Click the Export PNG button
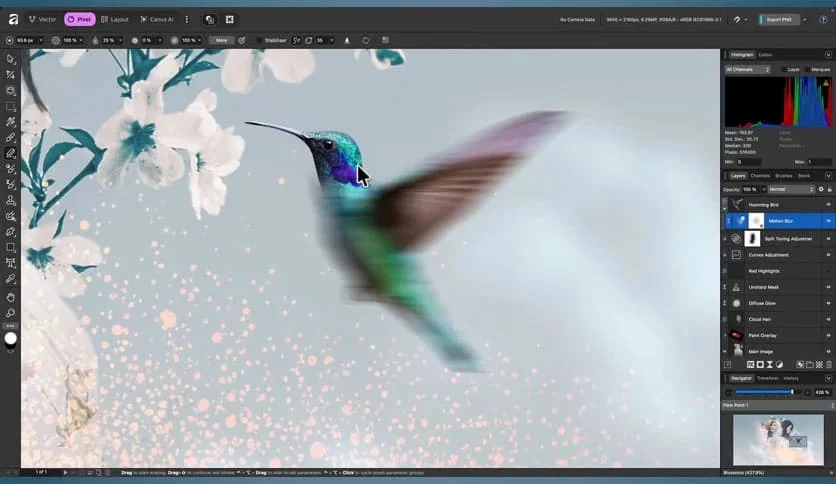 (x=778, y=20)
